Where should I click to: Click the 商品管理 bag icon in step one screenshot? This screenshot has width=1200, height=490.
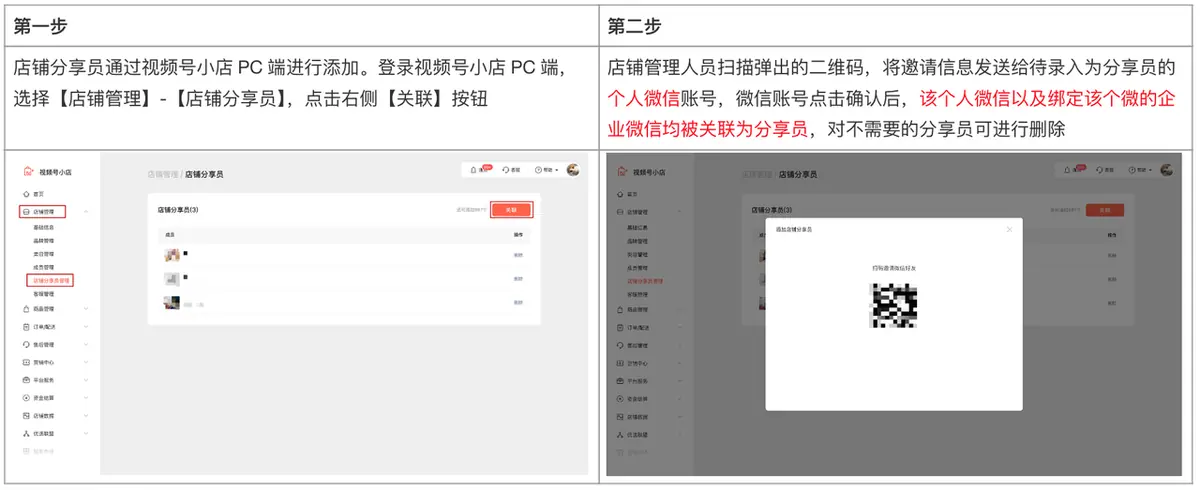[x=25, y=309]
